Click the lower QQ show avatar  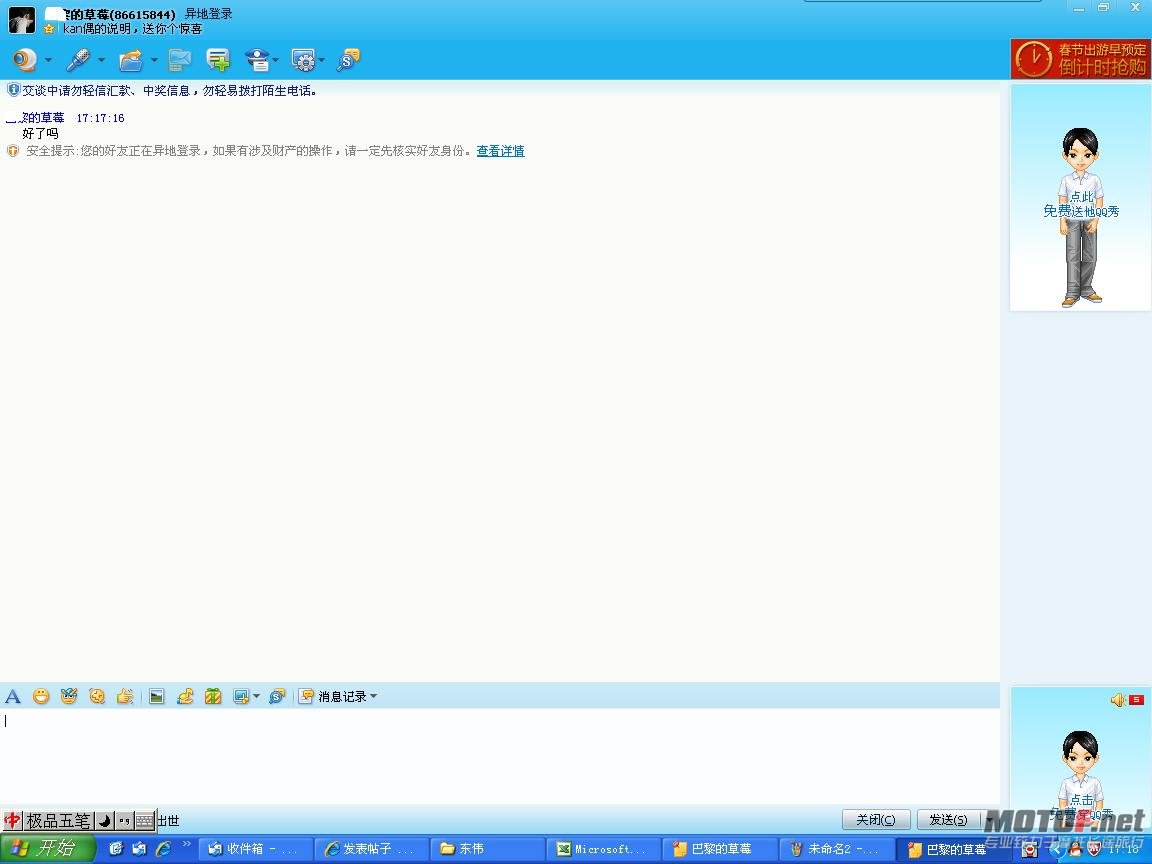tap(1081, 759)
